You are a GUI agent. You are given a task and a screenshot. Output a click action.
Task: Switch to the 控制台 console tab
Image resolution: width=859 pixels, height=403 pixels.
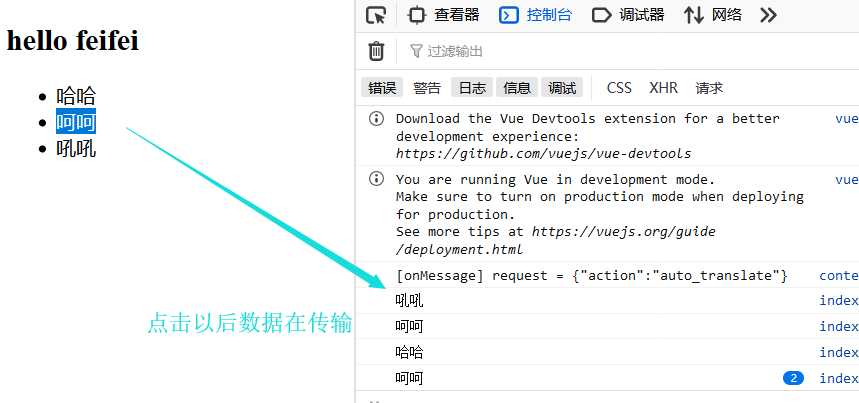(x=536, y=15)
